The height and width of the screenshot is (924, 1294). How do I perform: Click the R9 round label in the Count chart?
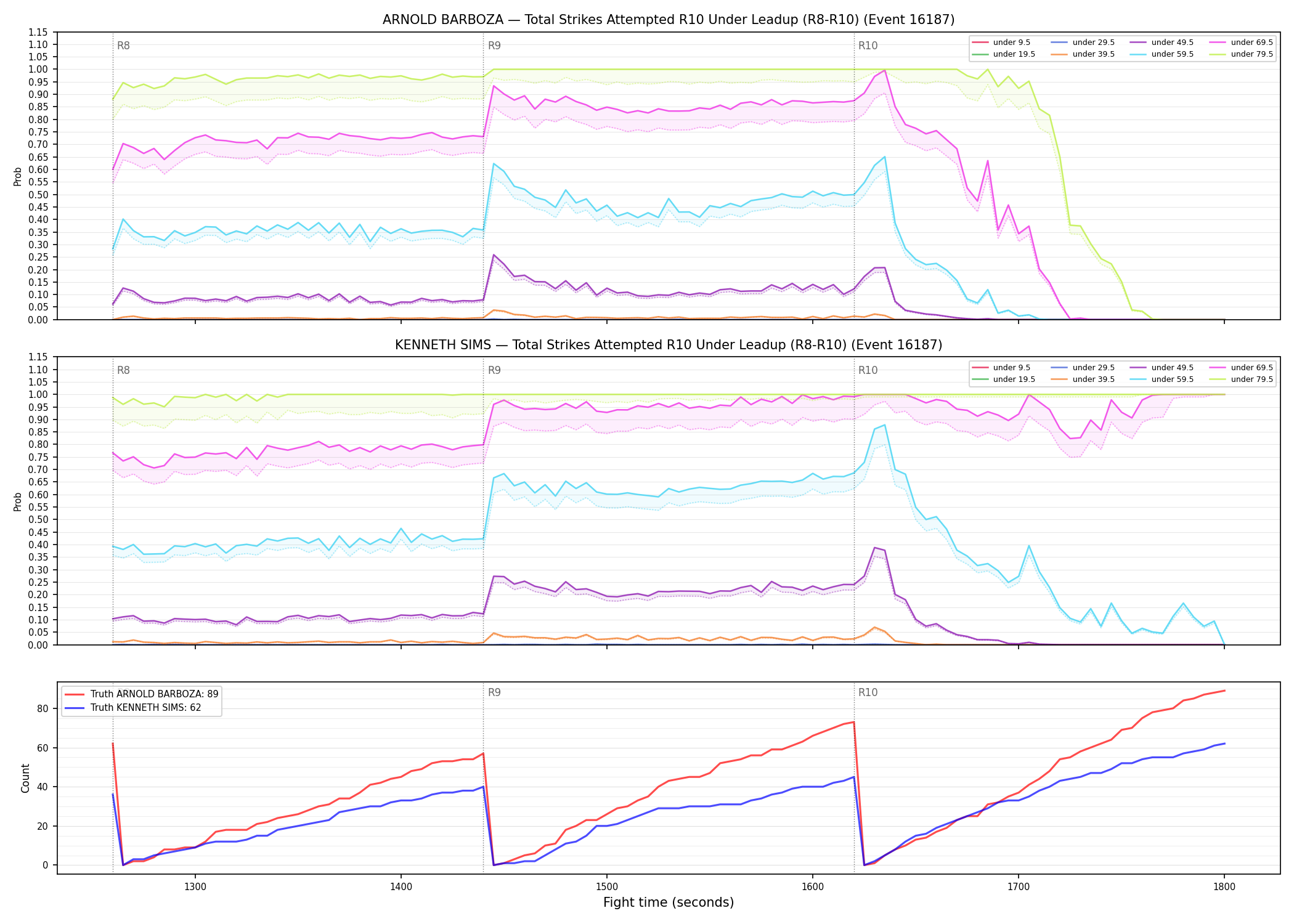tap(494, 692)
